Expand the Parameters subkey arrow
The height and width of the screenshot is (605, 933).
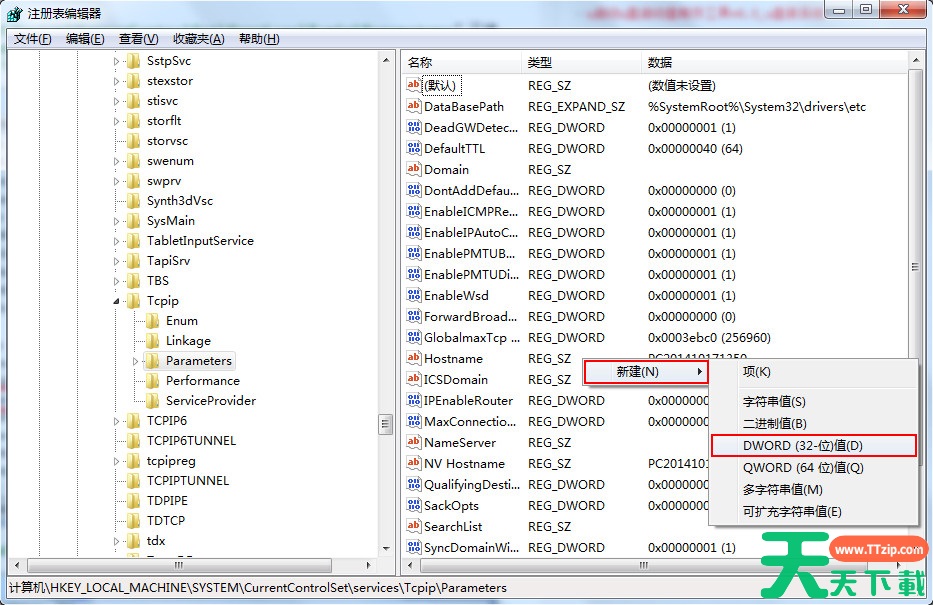point(136,361)
